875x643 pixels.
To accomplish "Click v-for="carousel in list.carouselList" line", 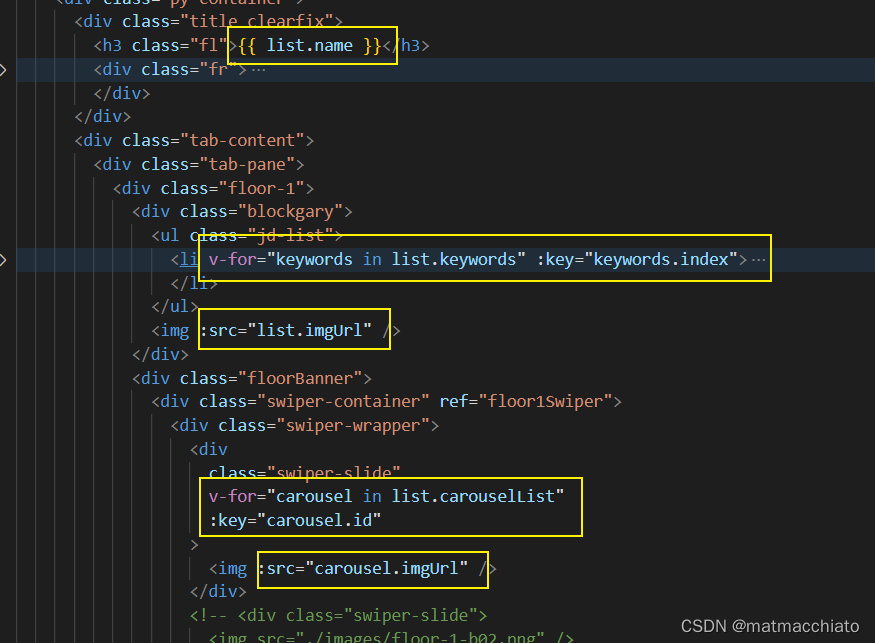I will 386,496.
